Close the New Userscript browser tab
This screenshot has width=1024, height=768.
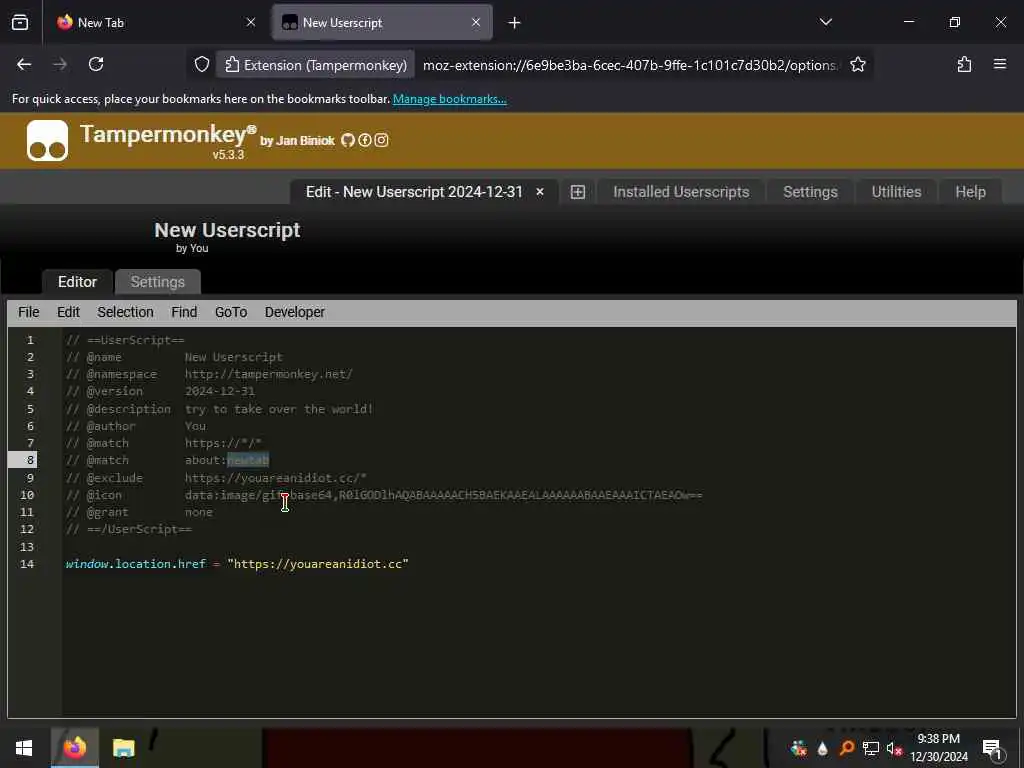point(476,23)
